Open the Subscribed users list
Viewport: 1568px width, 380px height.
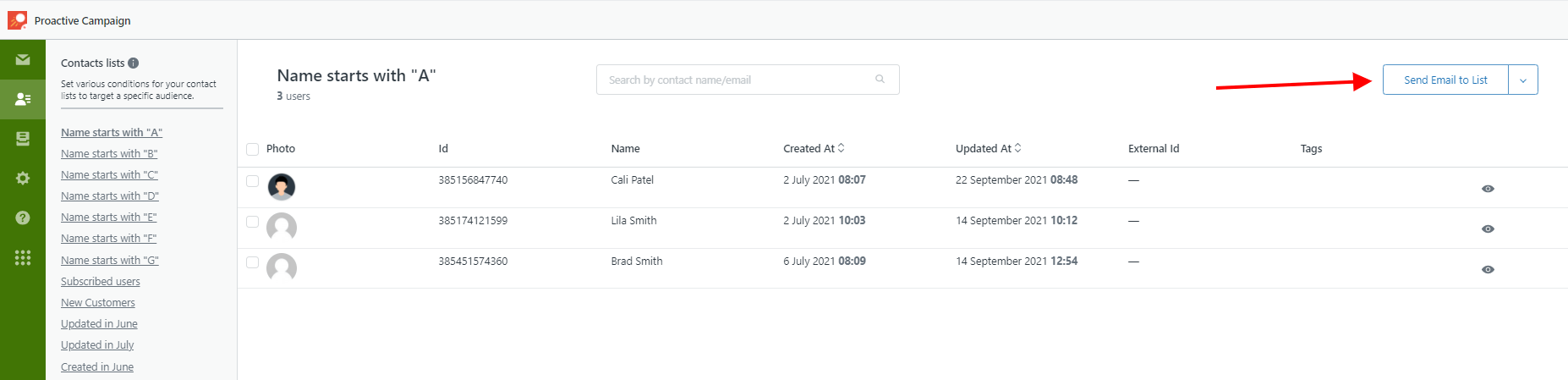pyautogui.click(x=101, y=281)
